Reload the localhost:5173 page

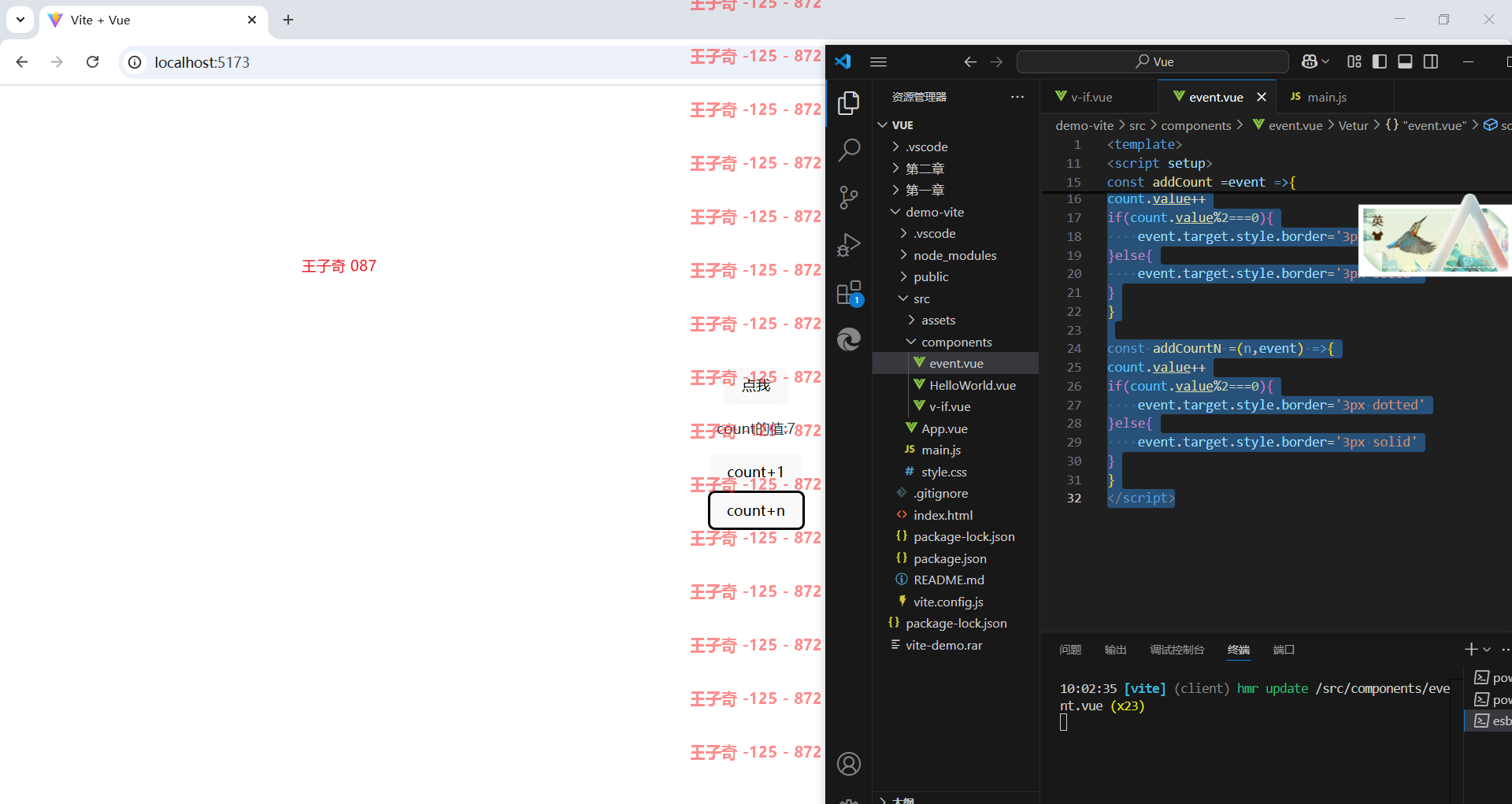(x=92, y=61)
